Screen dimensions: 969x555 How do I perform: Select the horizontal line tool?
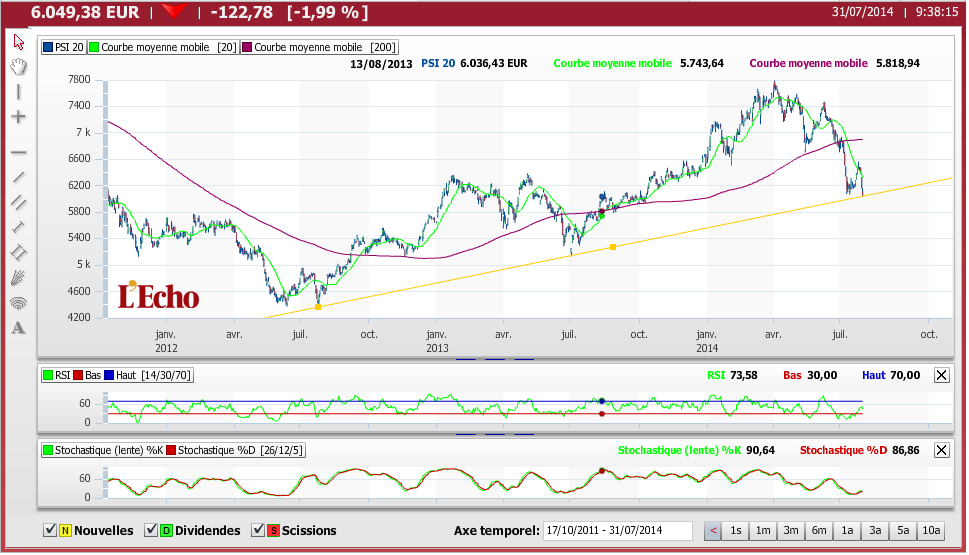[18, 152]
